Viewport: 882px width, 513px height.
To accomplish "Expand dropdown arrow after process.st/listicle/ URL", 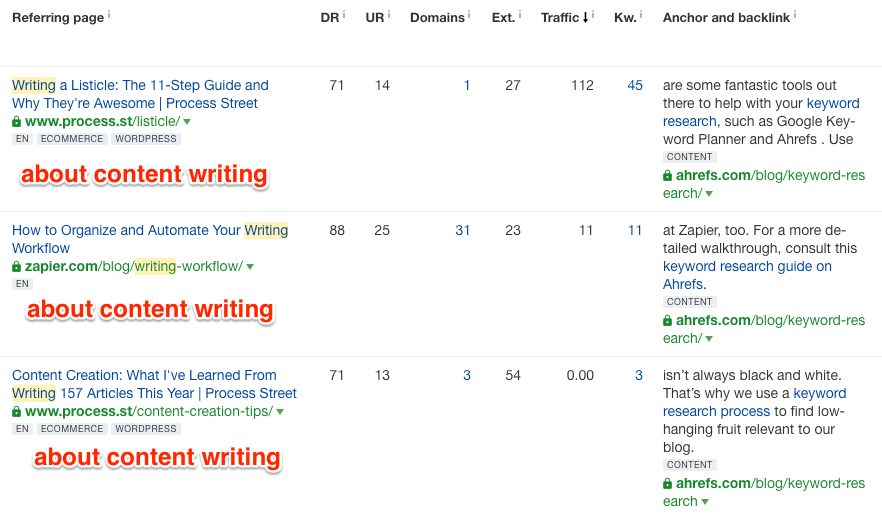I will tap(187, 122).
